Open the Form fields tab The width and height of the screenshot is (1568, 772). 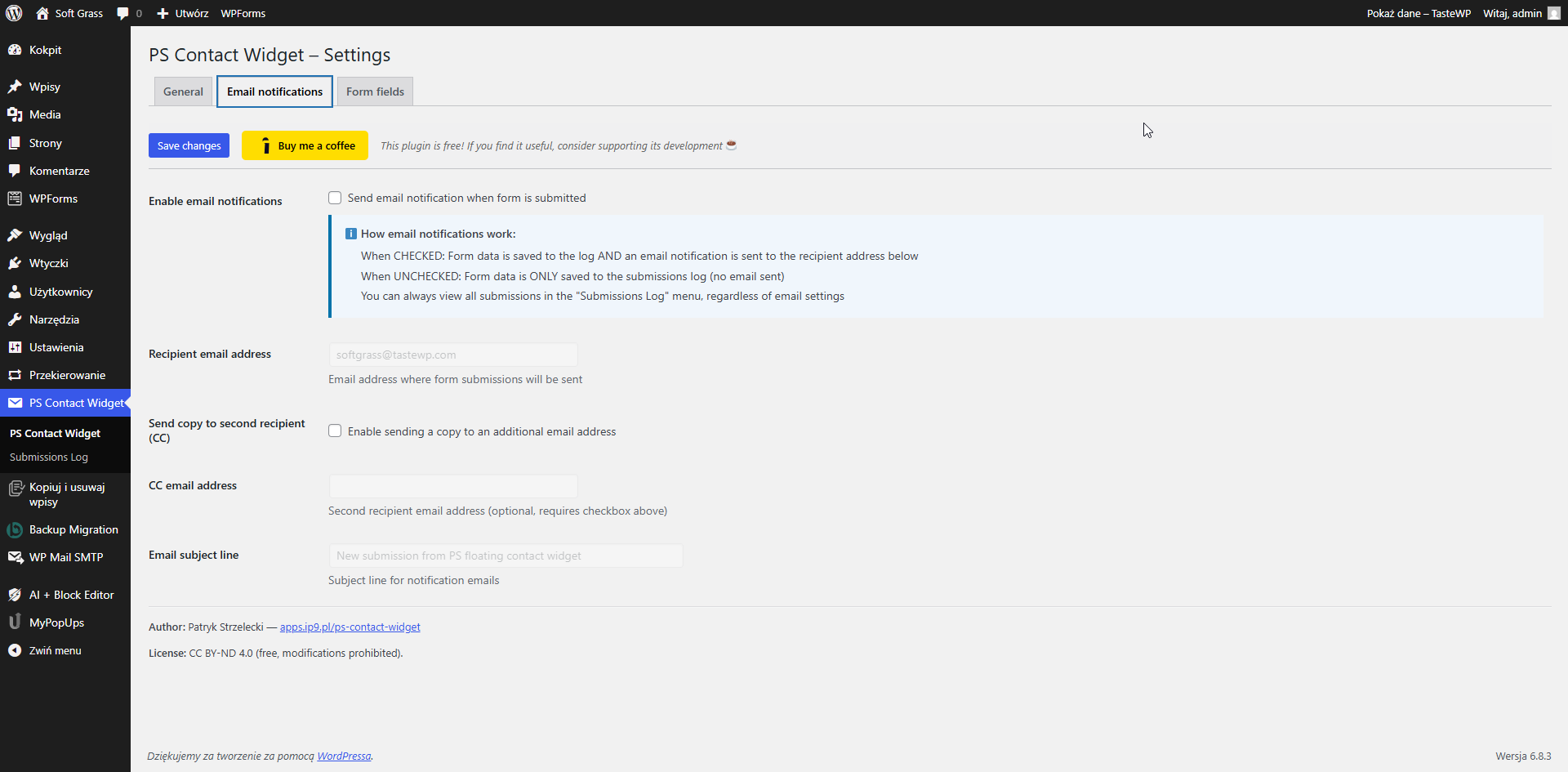374,91
